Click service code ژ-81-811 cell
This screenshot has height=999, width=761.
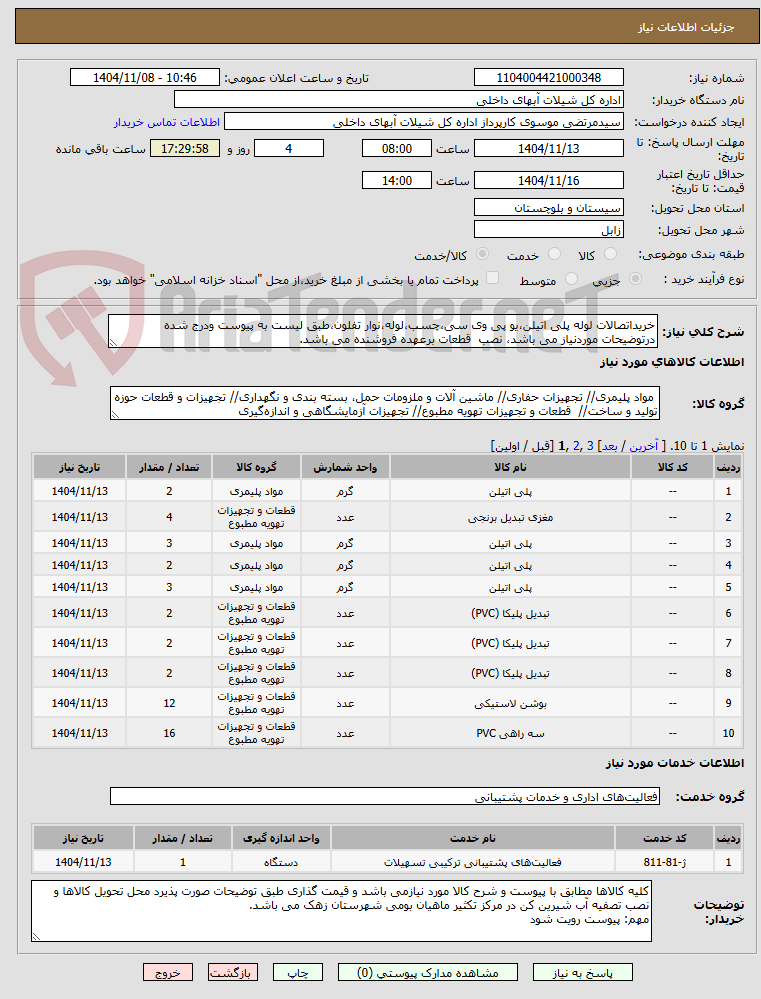[x=665, y=862]
